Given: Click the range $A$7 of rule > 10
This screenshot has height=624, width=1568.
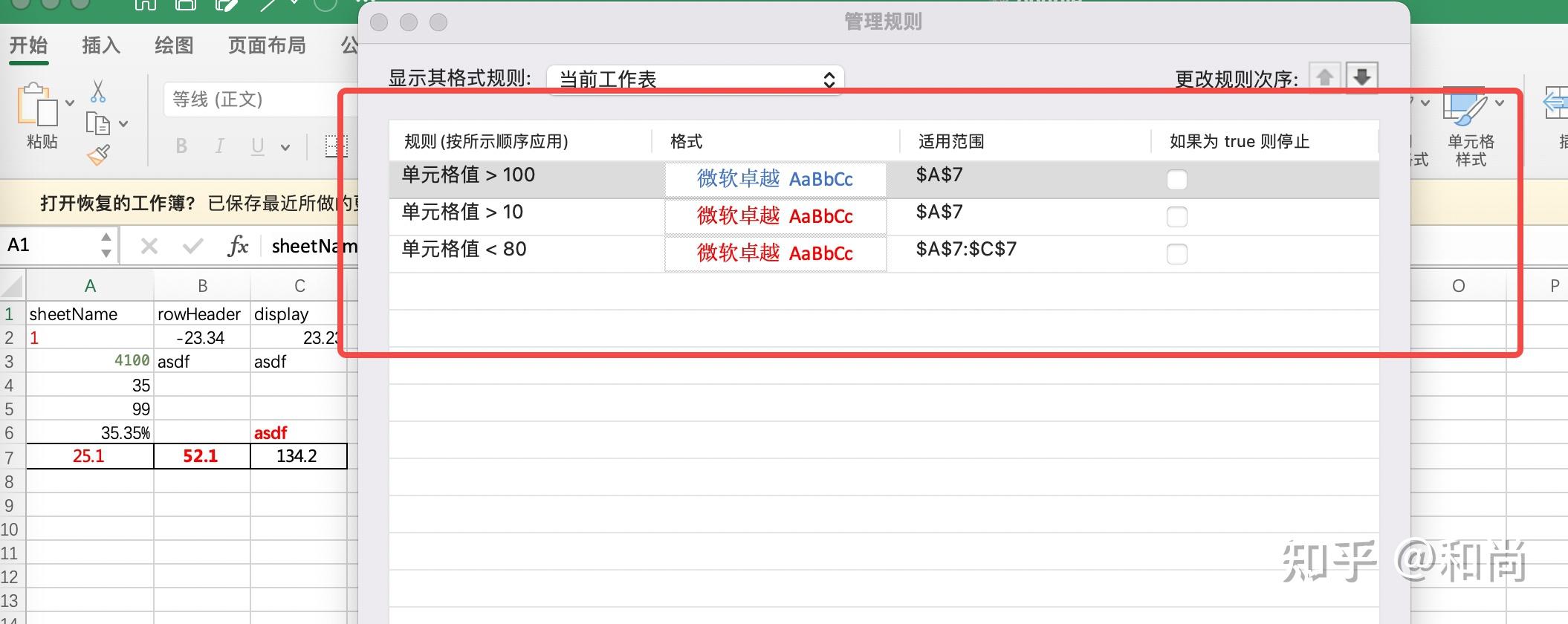Looking at the screenshot, I should [939, 212].
